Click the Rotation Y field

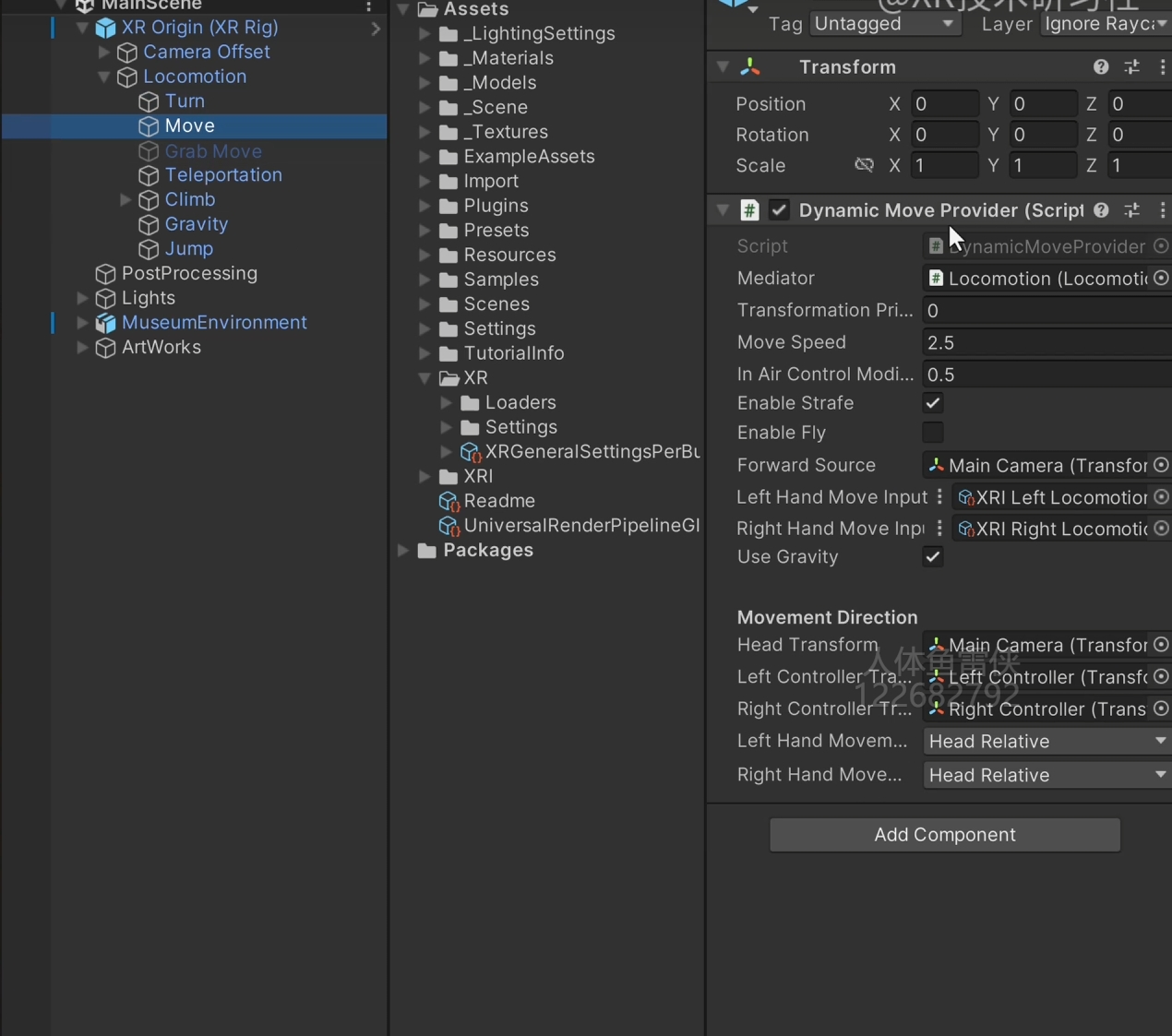[1043, 135]
